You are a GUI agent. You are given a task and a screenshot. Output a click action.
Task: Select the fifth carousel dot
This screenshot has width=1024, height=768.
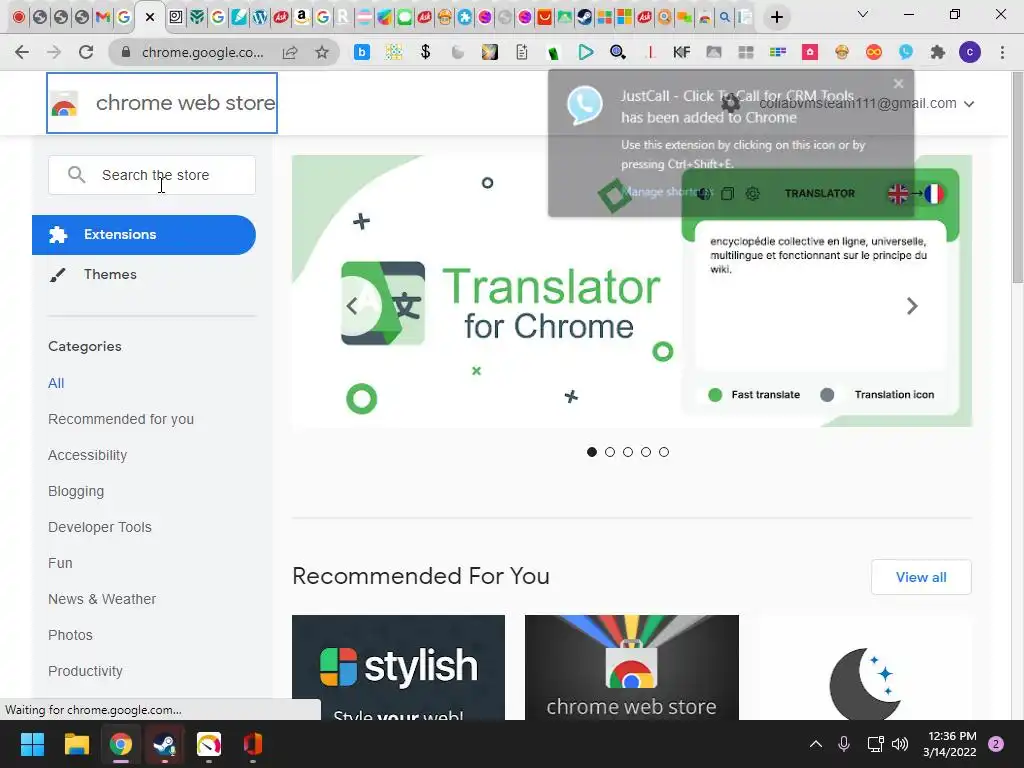664,452
